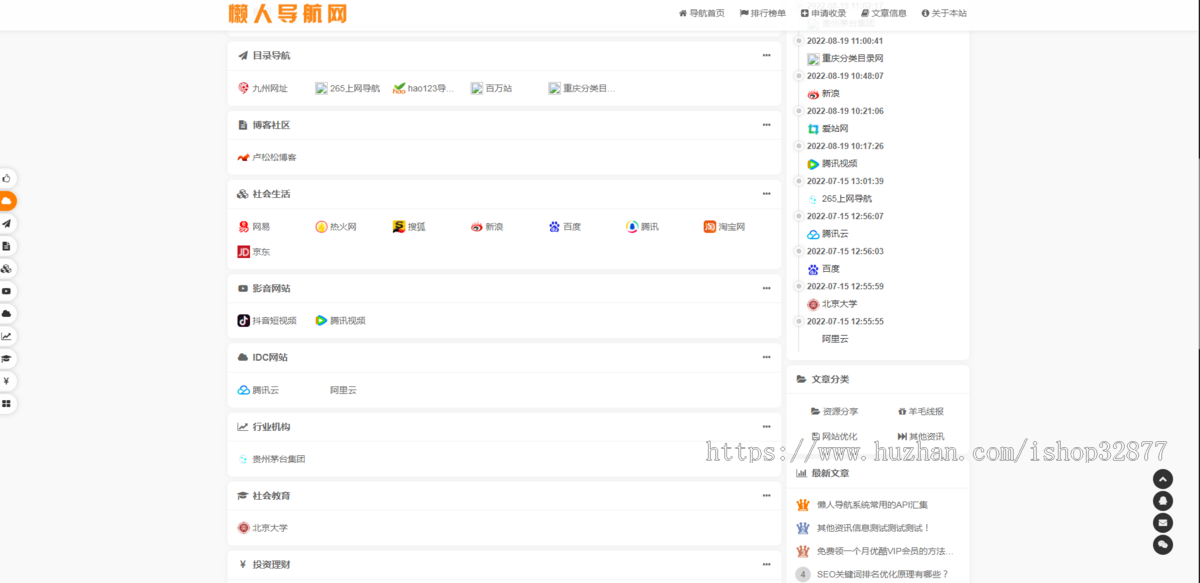1200x583 pixels.
Task: Click the thumbs-up icon in left sidebar
Action: pyautogui.click(x=6, y=178)
